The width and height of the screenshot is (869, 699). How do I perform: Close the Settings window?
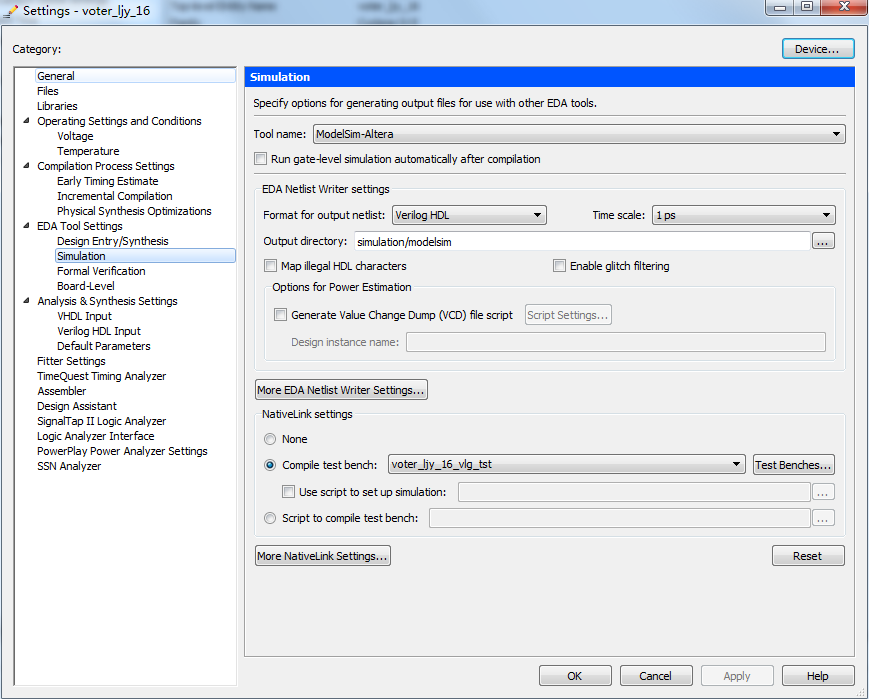pyautogui.click(x=844, y=7)
